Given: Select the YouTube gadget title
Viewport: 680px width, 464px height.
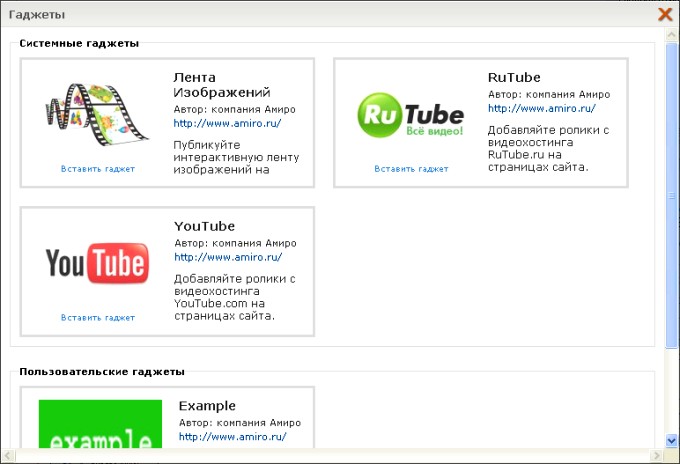Looking at the screenshot, I should [204, 226].
